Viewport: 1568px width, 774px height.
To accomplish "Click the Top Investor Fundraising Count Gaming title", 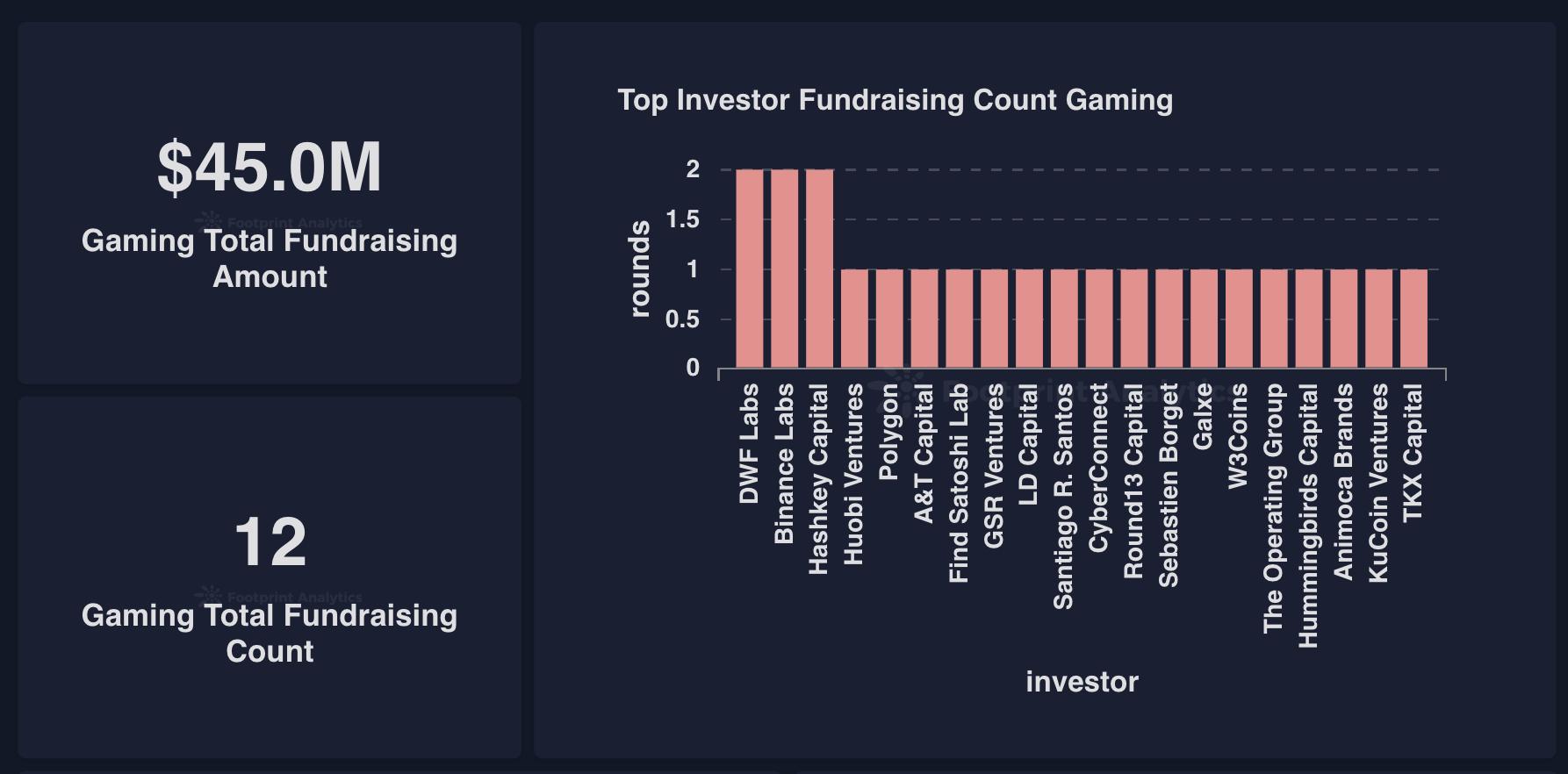I will pyautogui.click(x=895, y=100).
